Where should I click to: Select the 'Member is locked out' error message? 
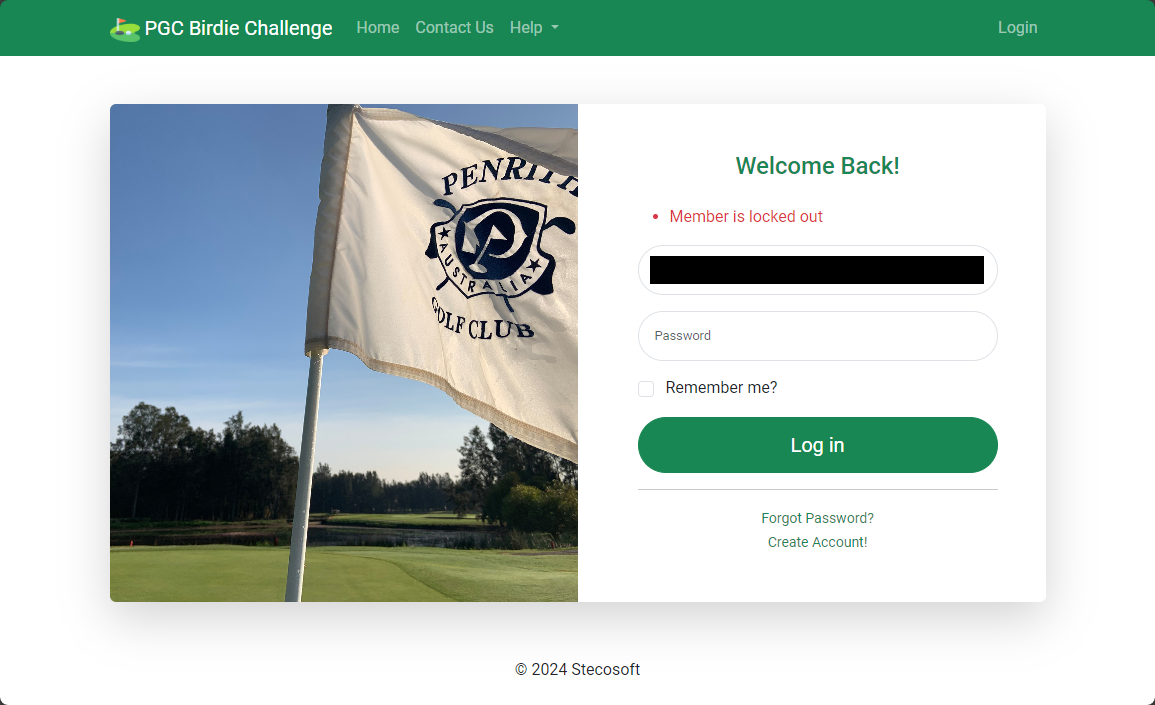745,217
